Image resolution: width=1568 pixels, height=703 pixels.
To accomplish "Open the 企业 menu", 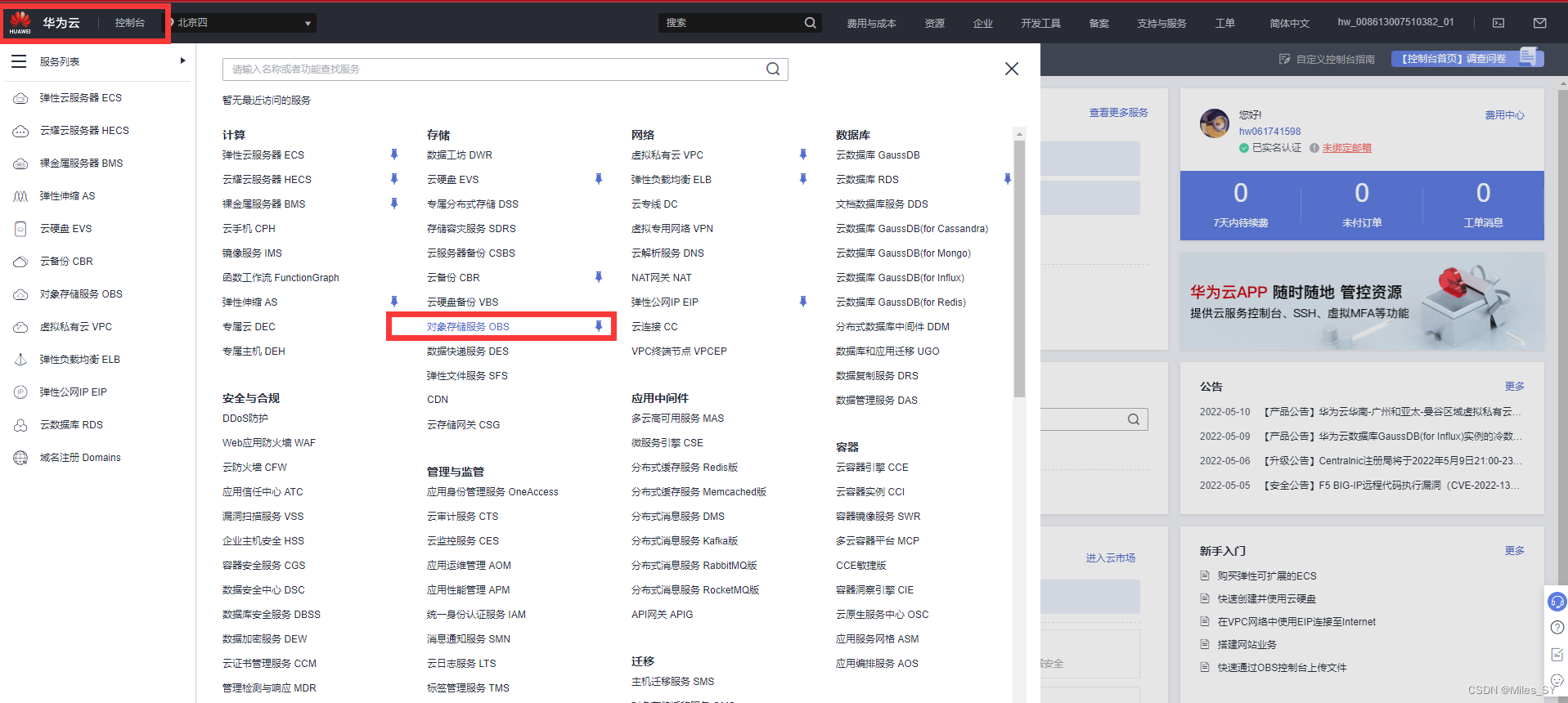I will 983,23.
